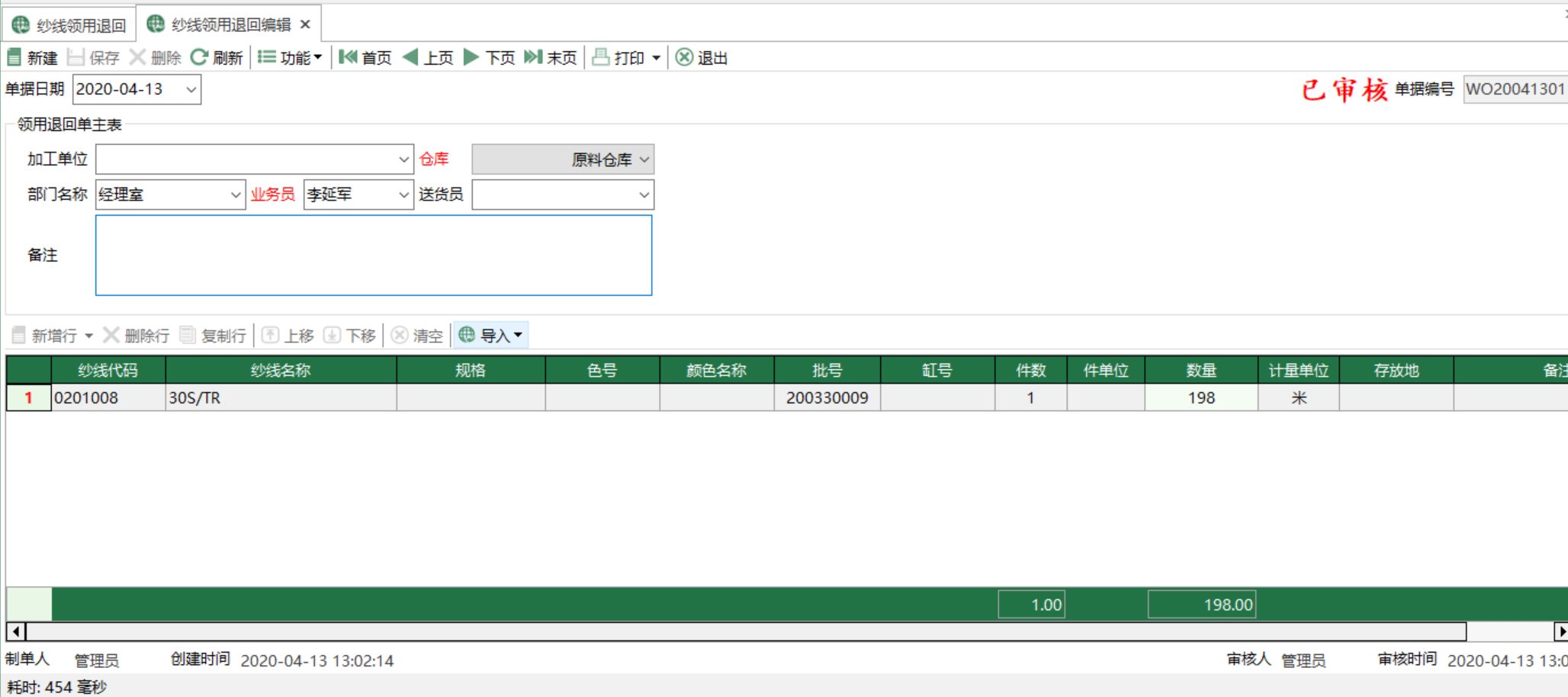
Task: Open the 单据日期 date dropdown
Action: (x=191, y=89)
